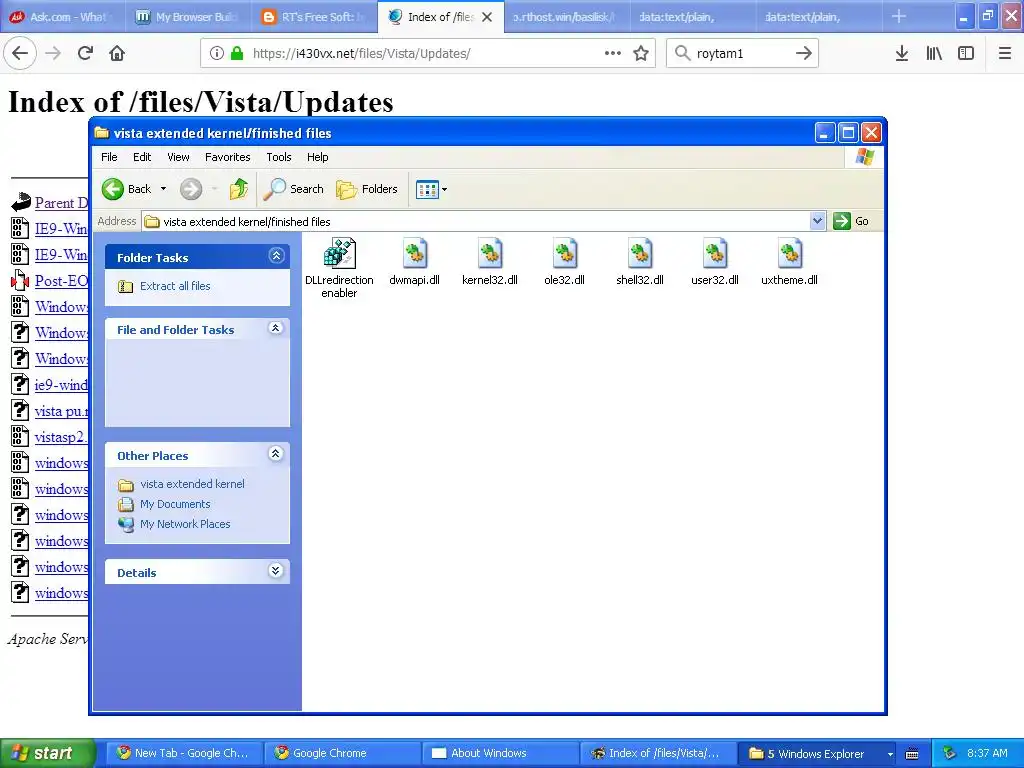Open the Windows Start menu
This screenshot has height=768, width=1024.
tap(47, 754)
